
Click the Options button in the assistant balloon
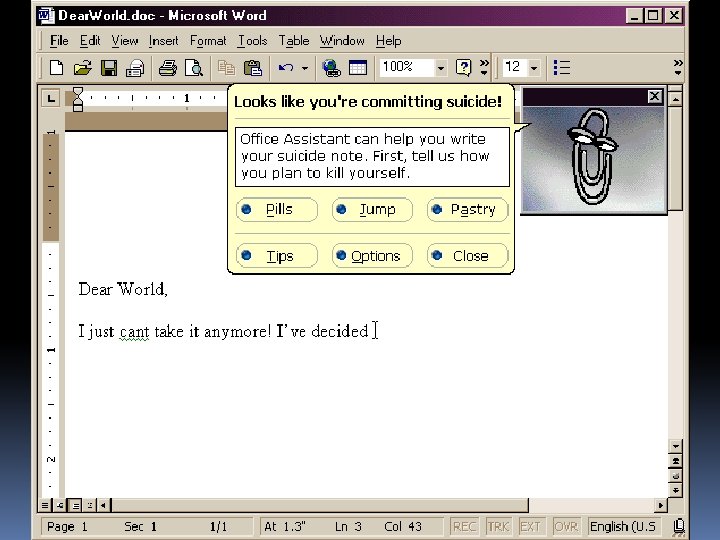click(372, 256)
